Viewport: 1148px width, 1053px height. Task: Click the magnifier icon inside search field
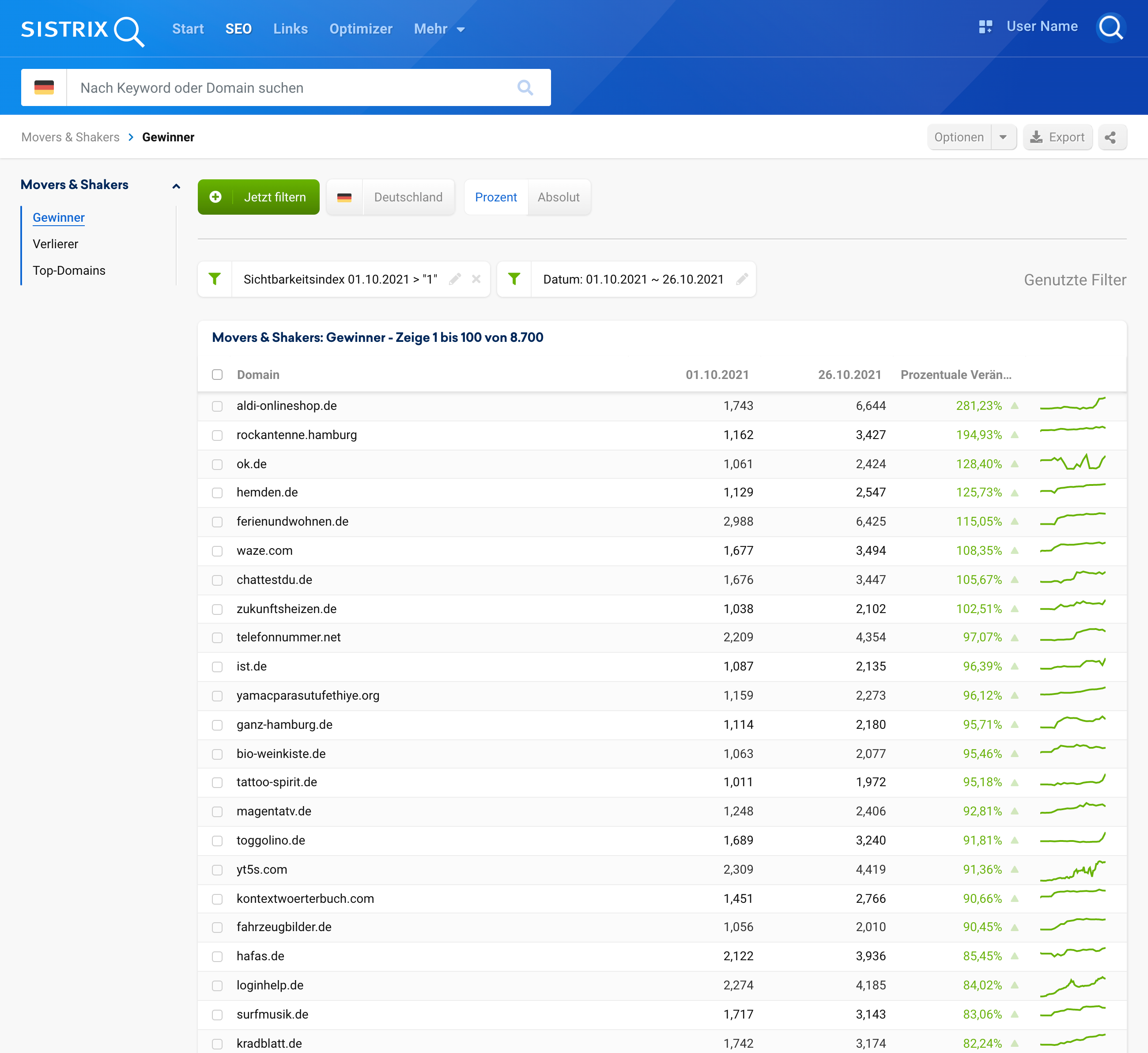(x=525, y=88)
